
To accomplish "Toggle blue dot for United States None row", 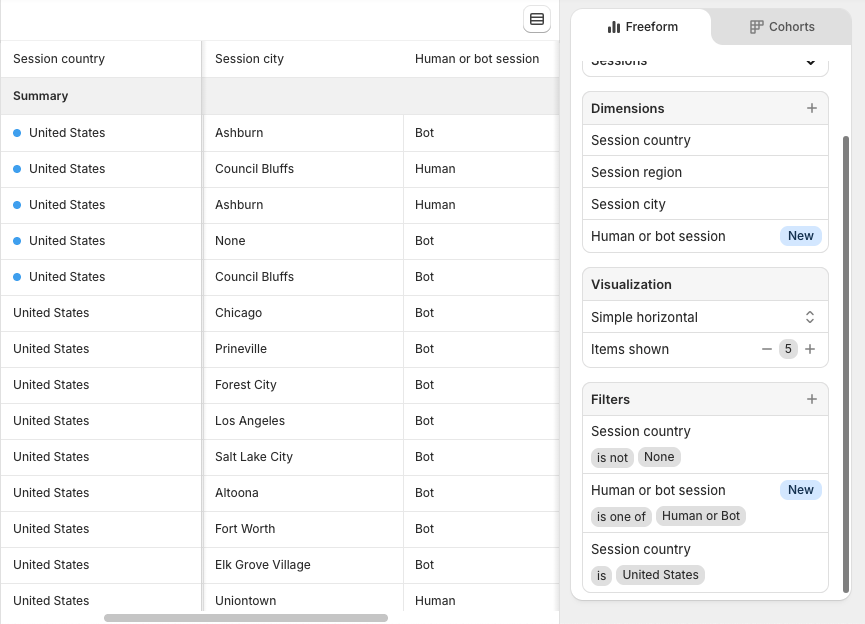I will pos(17,241).
